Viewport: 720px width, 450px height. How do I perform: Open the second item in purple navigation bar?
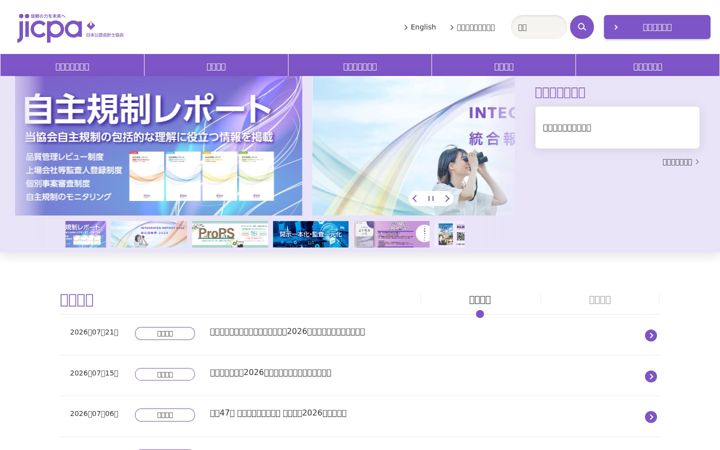click(216, 65)
